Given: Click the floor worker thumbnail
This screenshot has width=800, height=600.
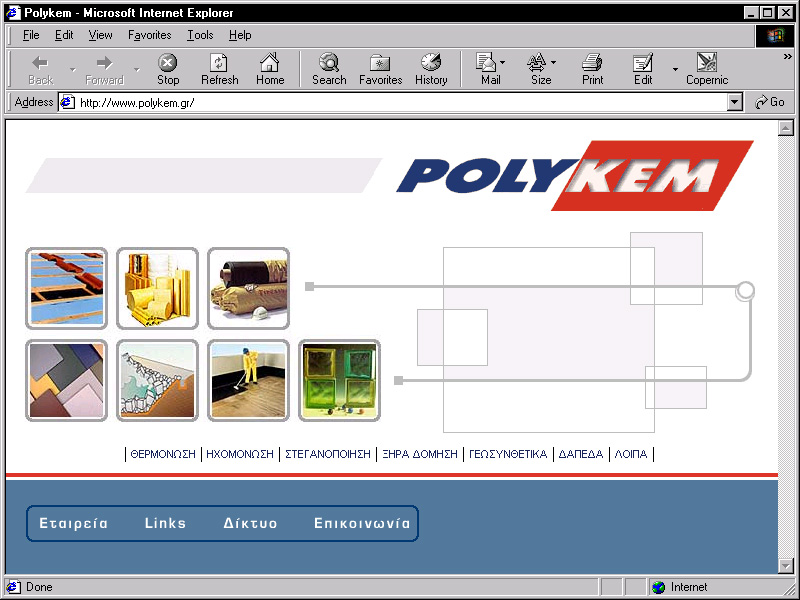Looking at the screenshot, I should (x=248, y=380).
